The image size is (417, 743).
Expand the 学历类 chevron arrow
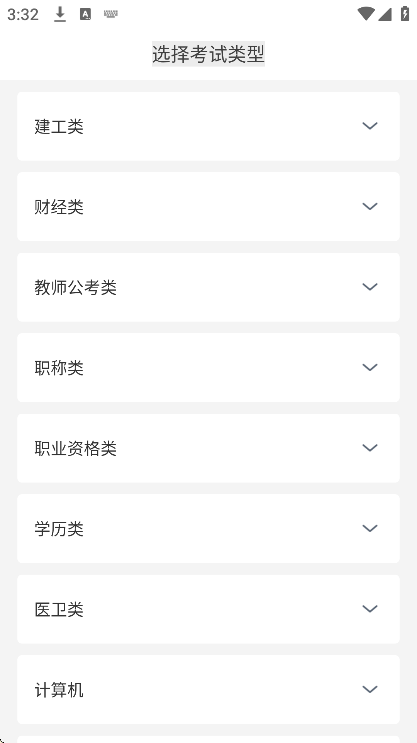pyautogui.click(x=370, y=528)
